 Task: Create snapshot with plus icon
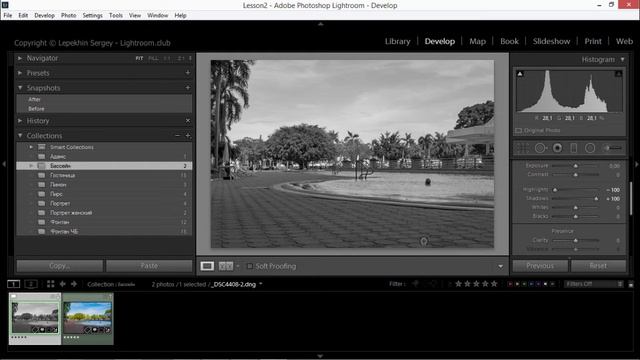188,87
